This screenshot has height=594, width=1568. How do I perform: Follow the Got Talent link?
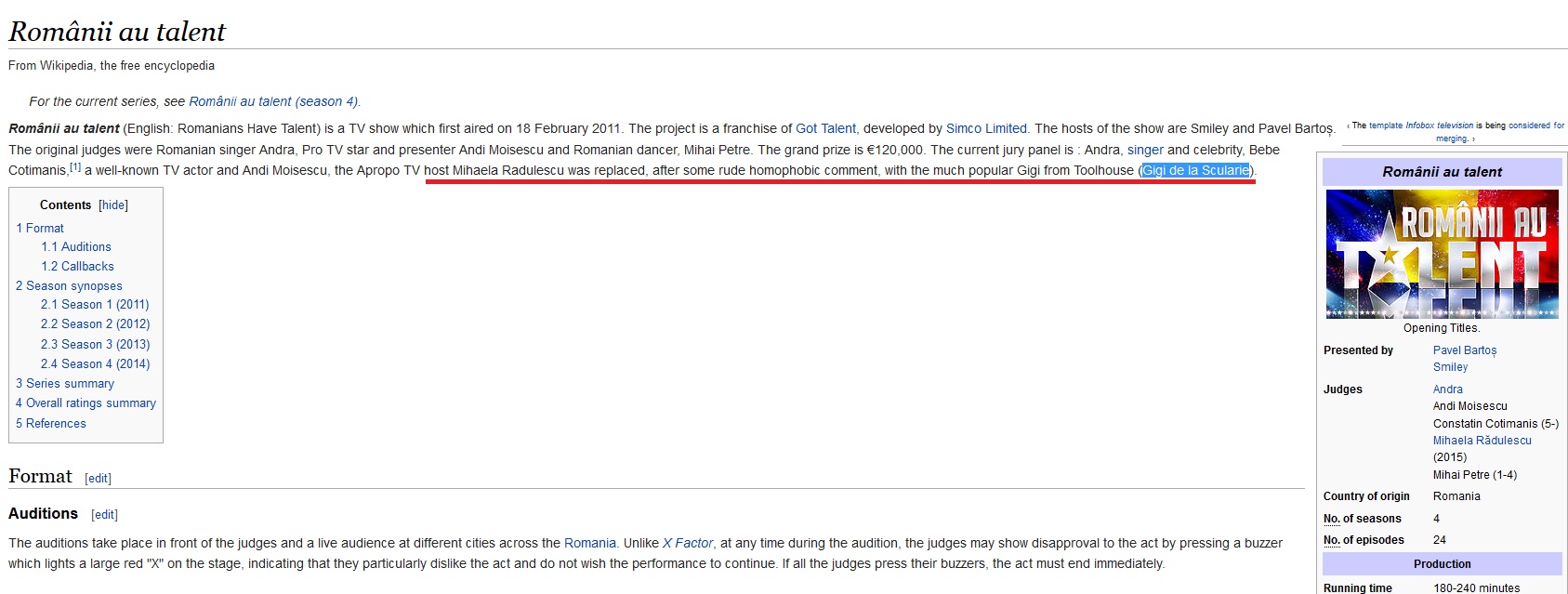[x=825, y=129]
